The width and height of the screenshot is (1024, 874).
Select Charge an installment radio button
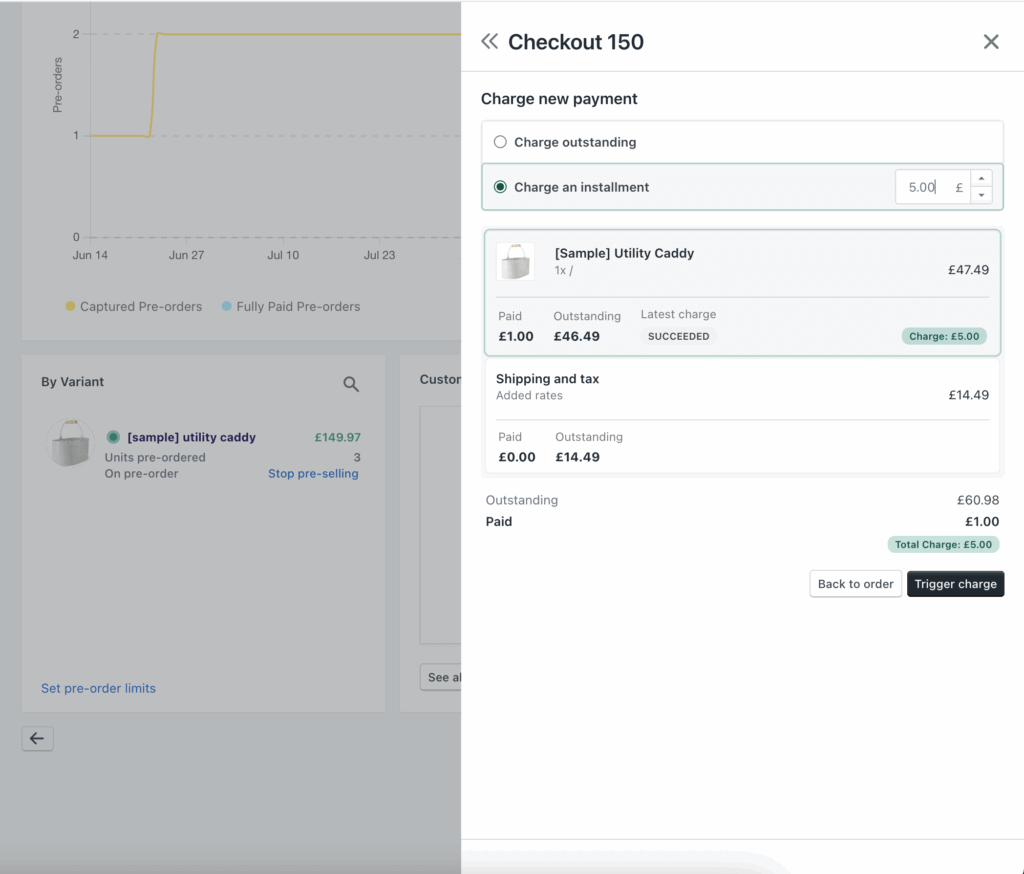[500, 187]
